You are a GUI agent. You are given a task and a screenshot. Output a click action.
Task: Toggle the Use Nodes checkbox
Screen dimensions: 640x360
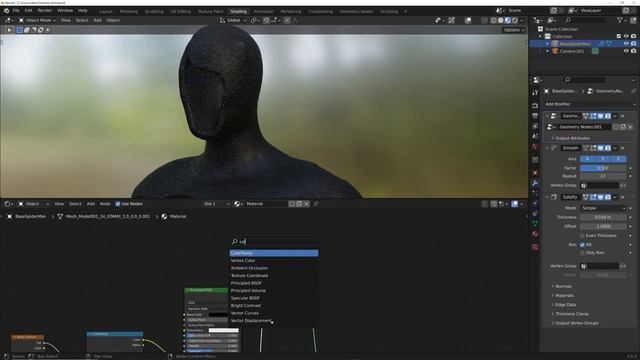(x=118, y=203)
